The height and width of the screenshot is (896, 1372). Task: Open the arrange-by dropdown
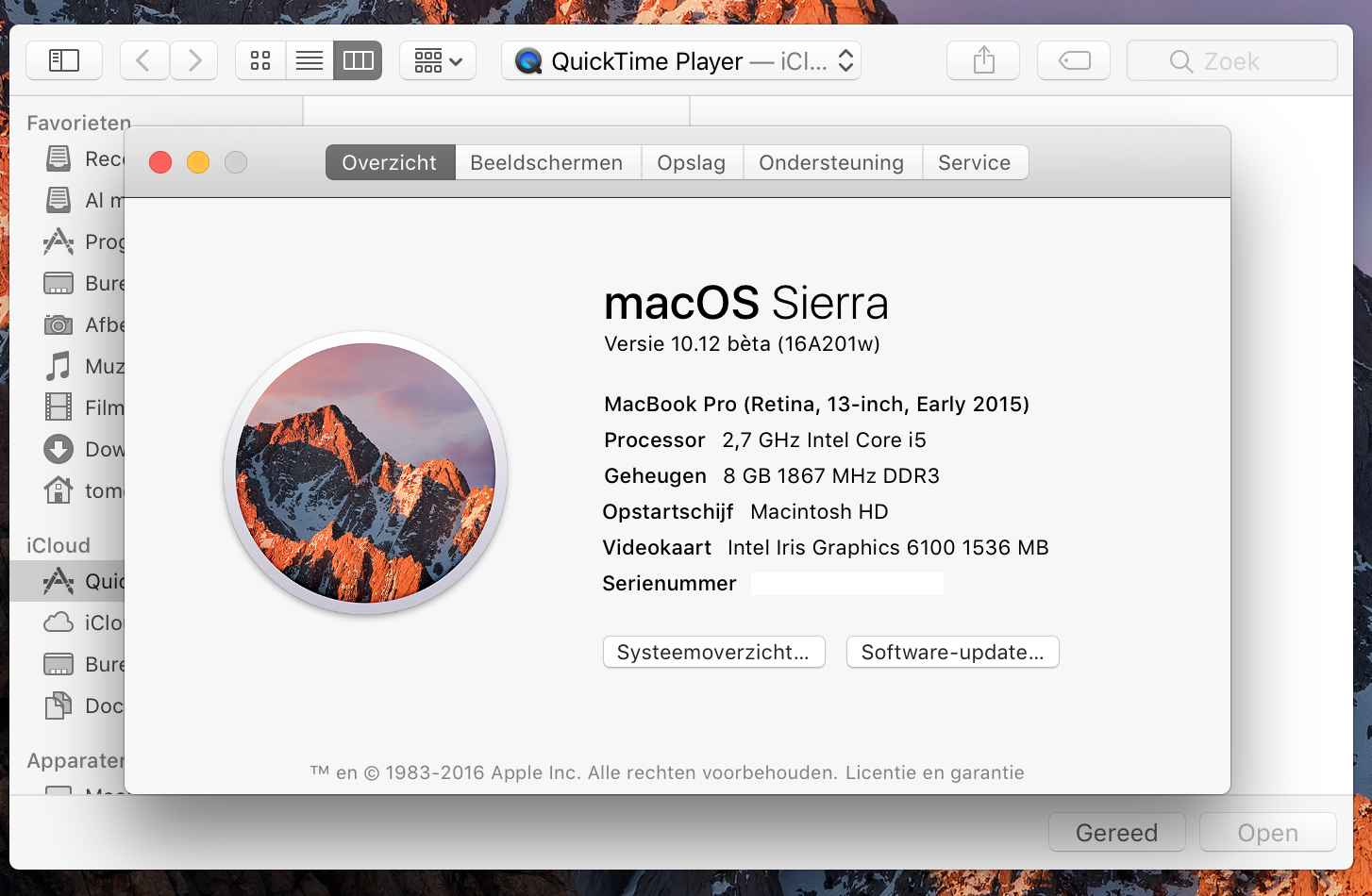pyautogui.click(x=438, y=60)
